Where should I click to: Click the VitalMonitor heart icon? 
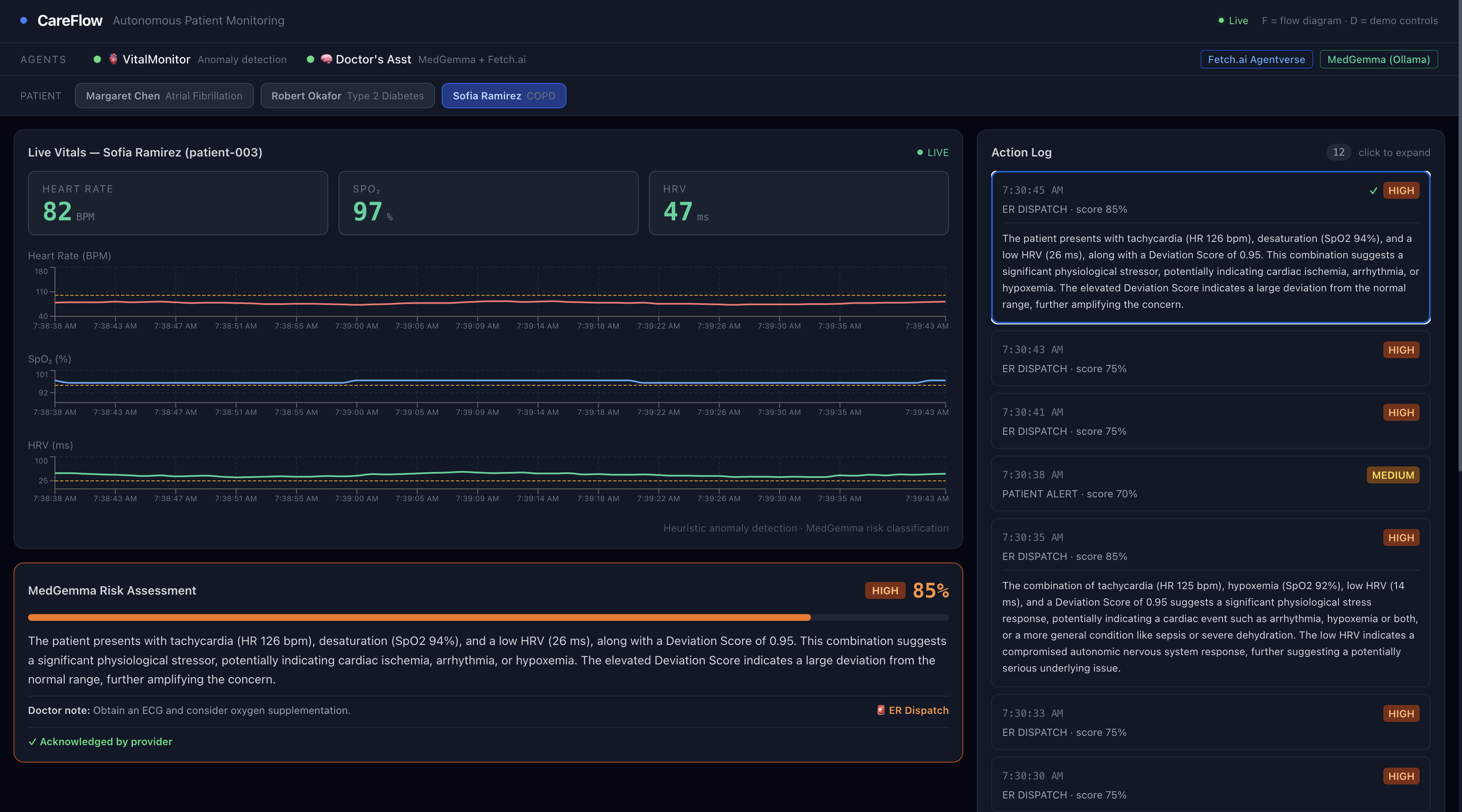coord(113,59)
